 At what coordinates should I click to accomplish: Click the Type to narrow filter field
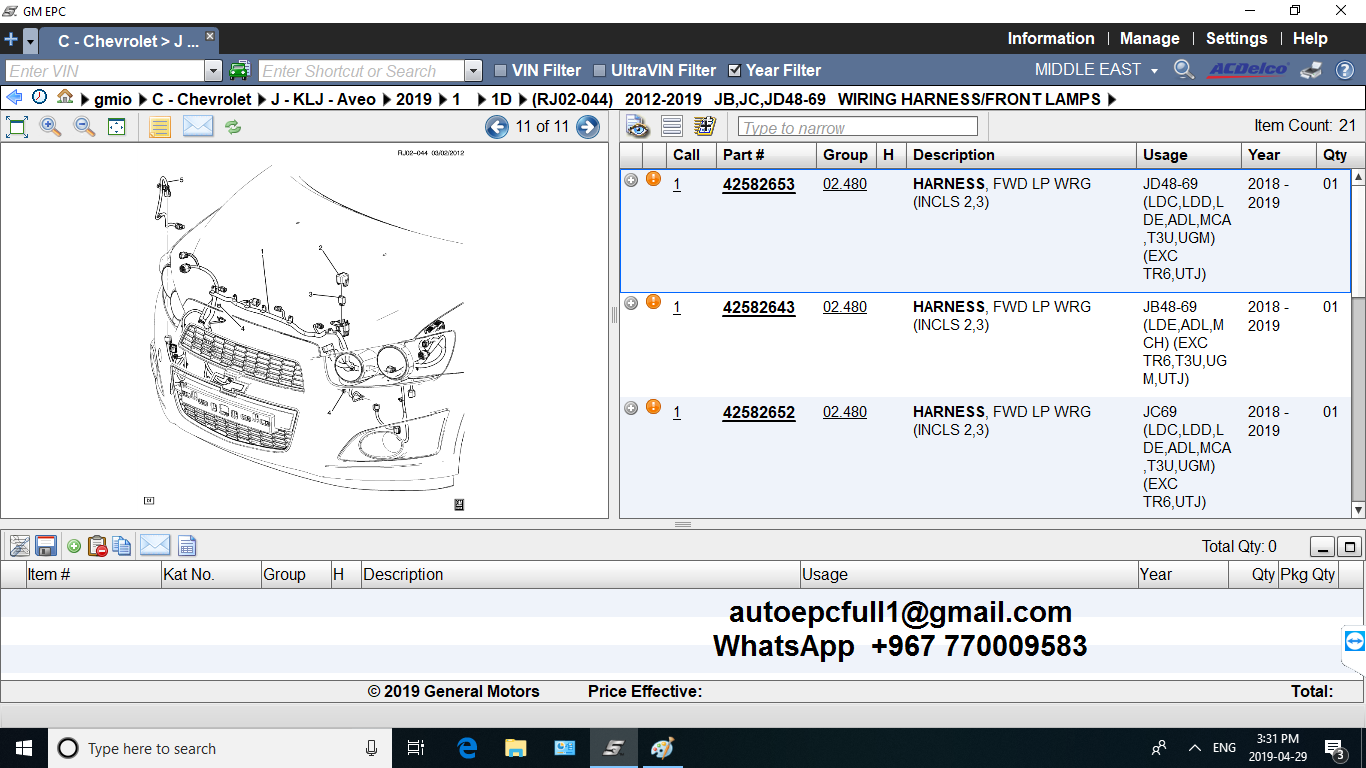click(x=858, y=127)
